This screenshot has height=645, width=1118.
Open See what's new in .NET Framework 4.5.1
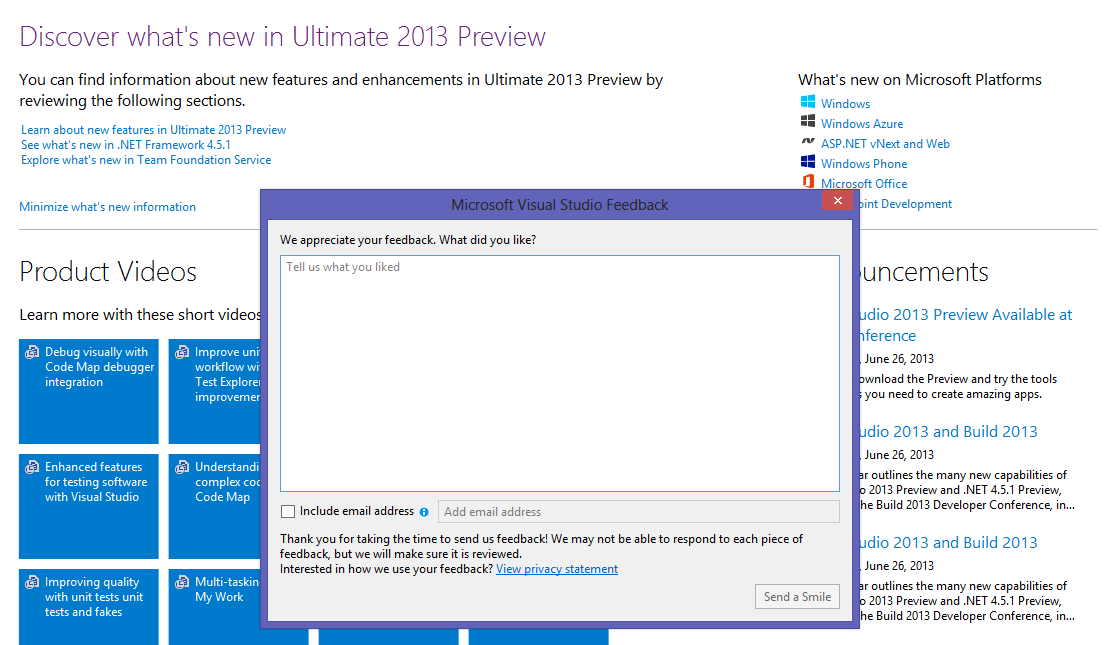click(125, 145)
